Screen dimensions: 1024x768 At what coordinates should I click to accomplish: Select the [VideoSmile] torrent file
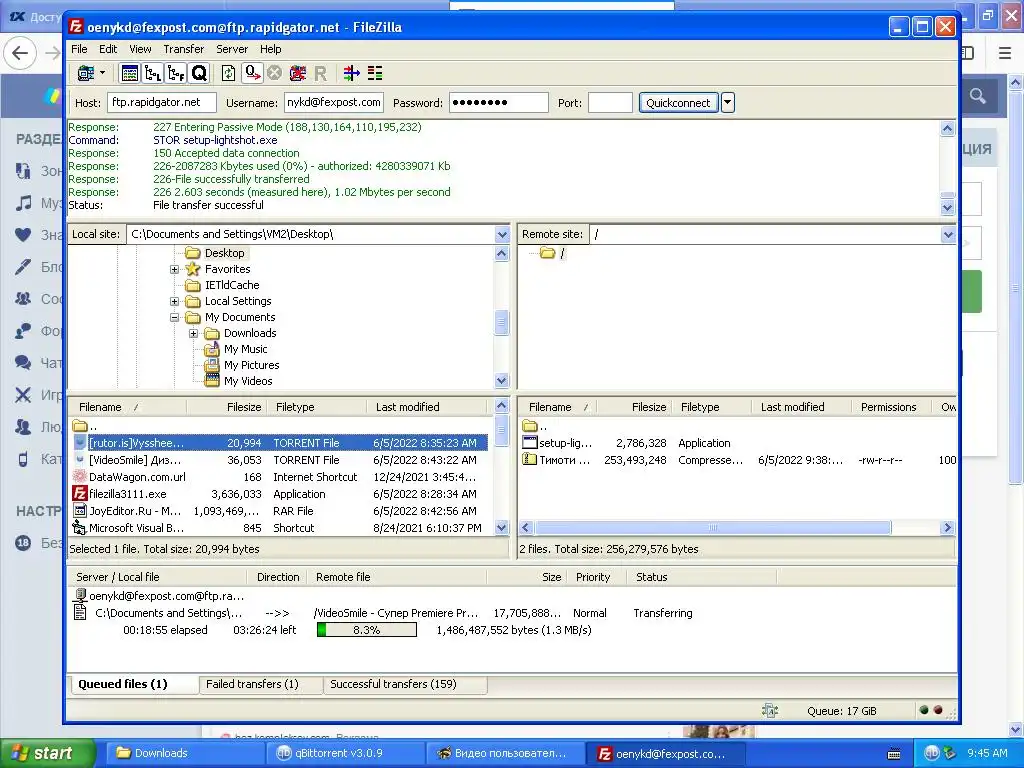tap(279, 460)
